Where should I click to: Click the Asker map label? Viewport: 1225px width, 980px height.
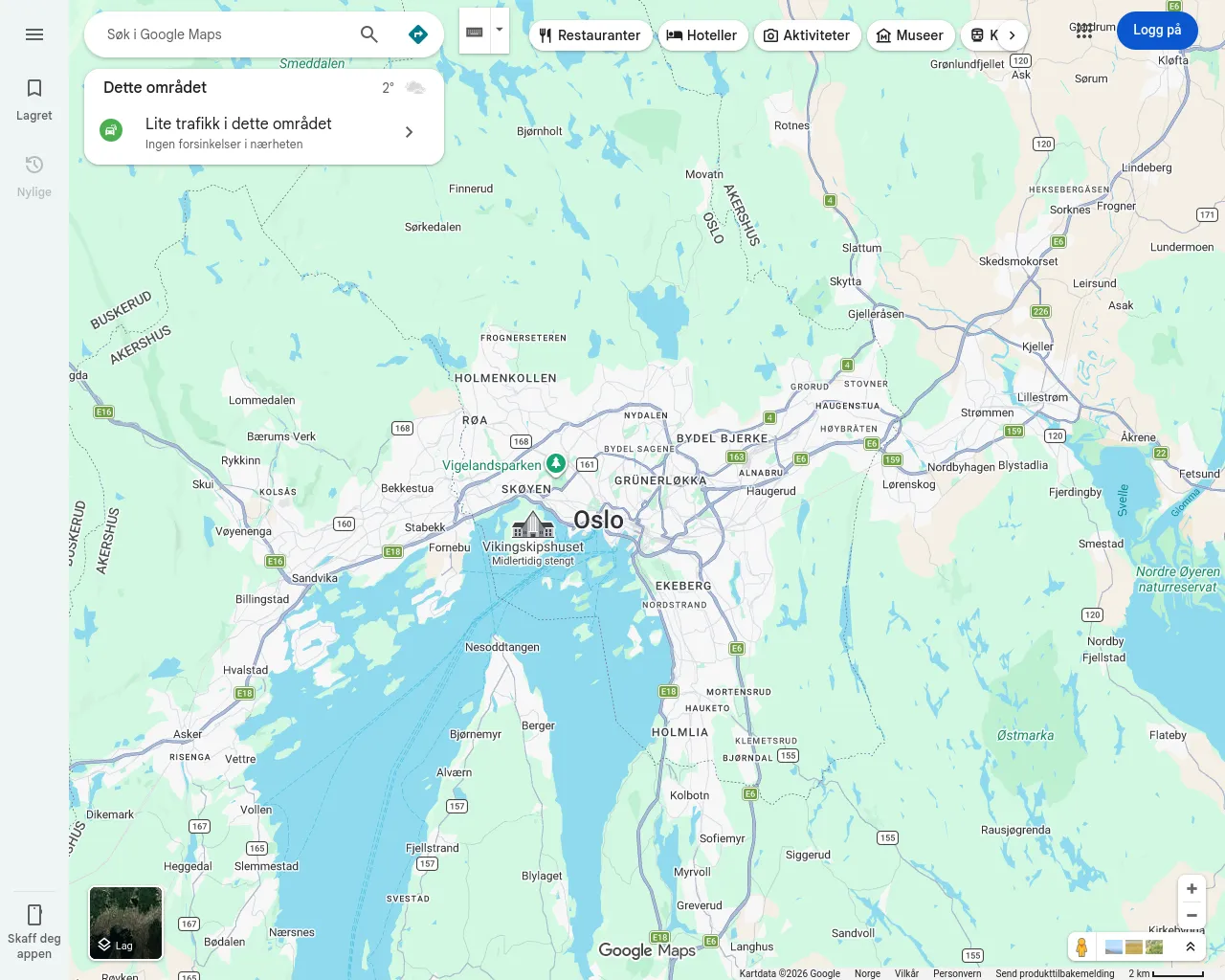(x=188, y=734)
